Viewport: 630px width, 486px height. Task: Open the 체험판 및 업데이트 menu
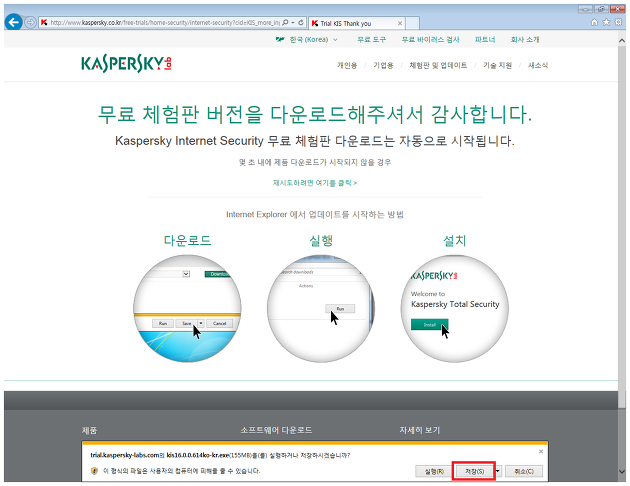[x=438, y=65]
